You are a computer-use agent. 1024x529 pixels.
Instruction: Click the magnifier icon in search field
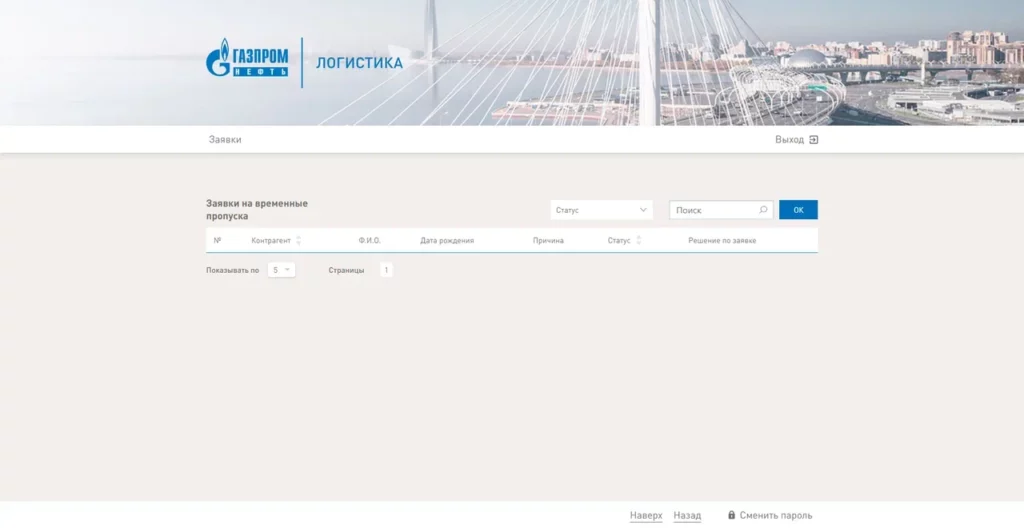pos(763,210)
